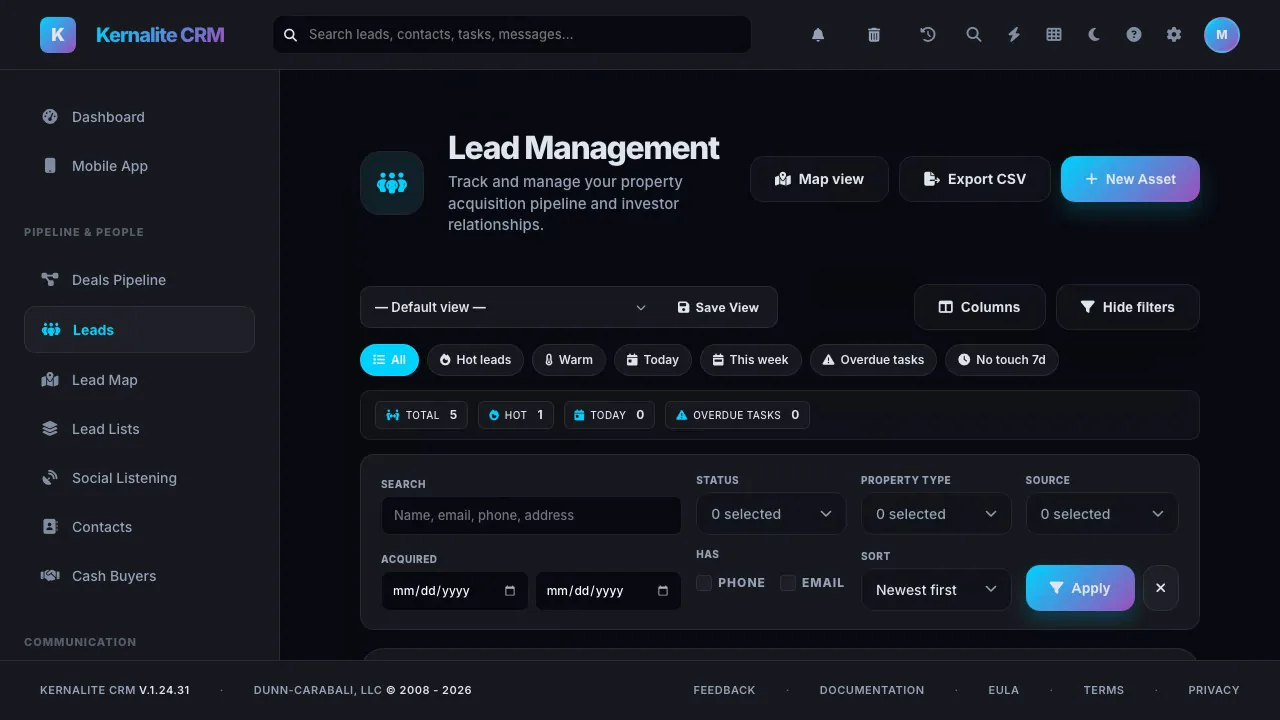Switch to Map view
Viewport: 1280px width, 720px height.
[x=819, y=179]
